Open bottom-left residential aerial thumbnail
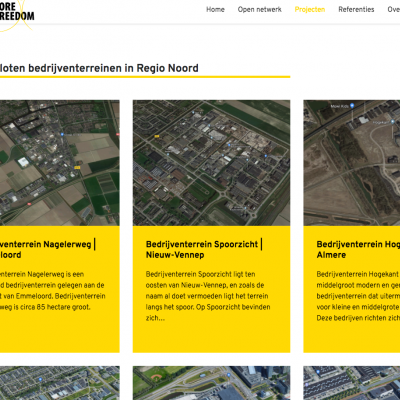 [x=60, y=383]
